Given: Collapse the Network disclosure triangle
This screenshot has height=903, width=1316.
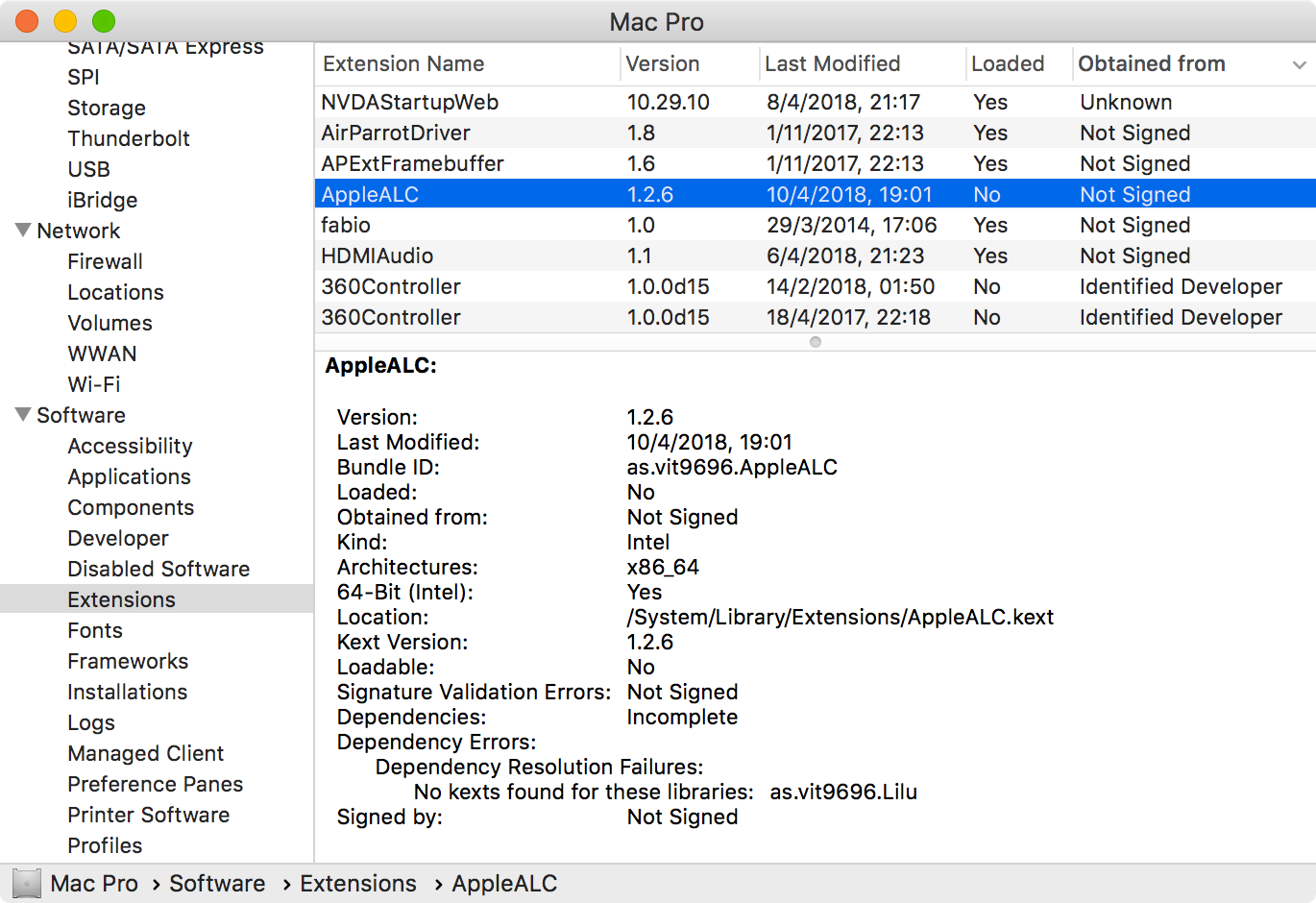Looking at the screenshot, I should point(23,231).
